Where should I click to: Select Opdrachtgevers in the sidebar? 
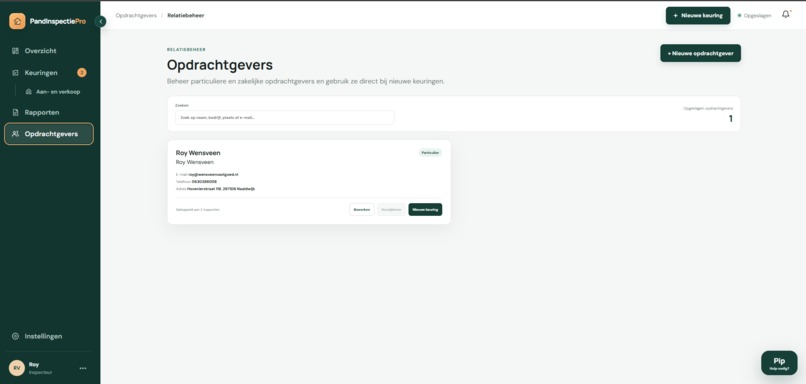[x=49, y=134]
